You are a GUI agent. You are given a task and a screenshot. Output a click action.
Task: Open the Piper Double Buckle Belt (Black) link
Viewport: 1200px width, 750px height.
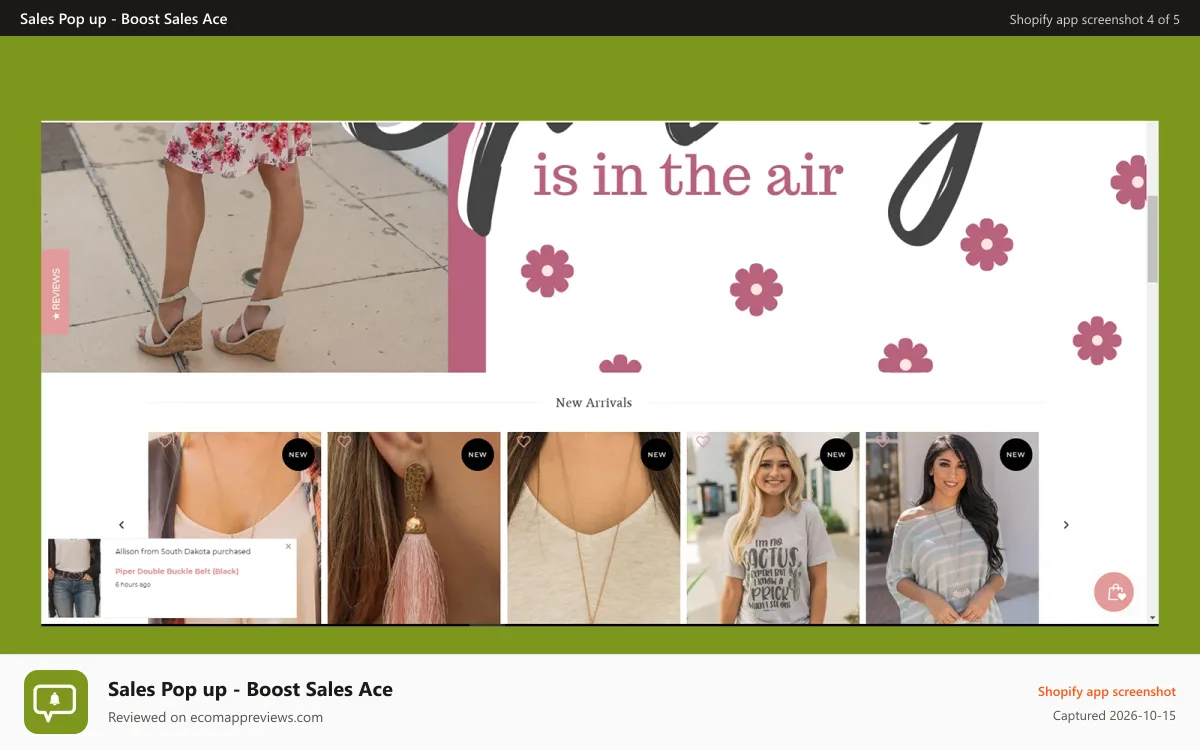177,571
